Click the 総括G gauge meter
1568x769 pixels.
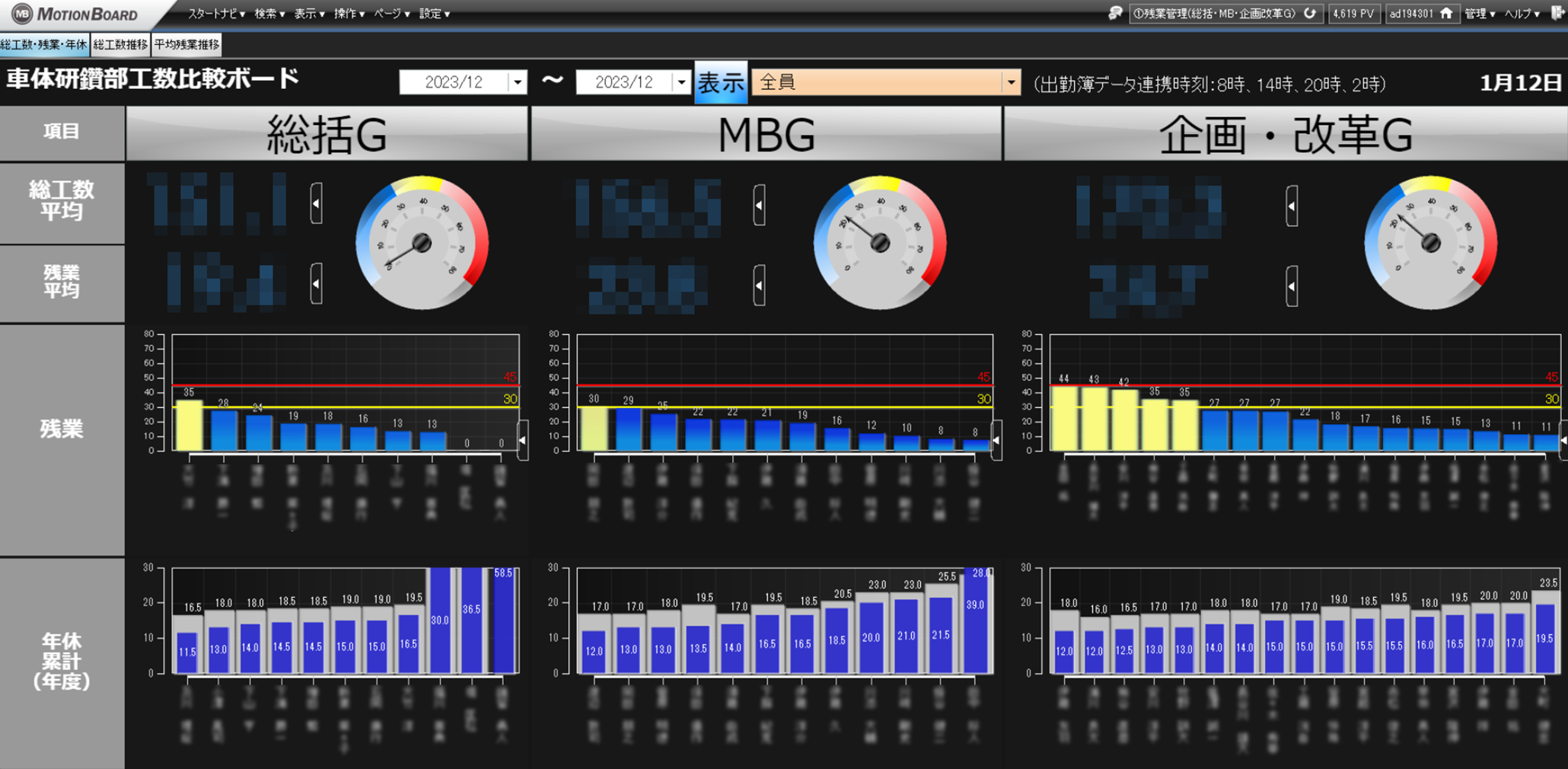pyautogui.click(x=422, y=243)
